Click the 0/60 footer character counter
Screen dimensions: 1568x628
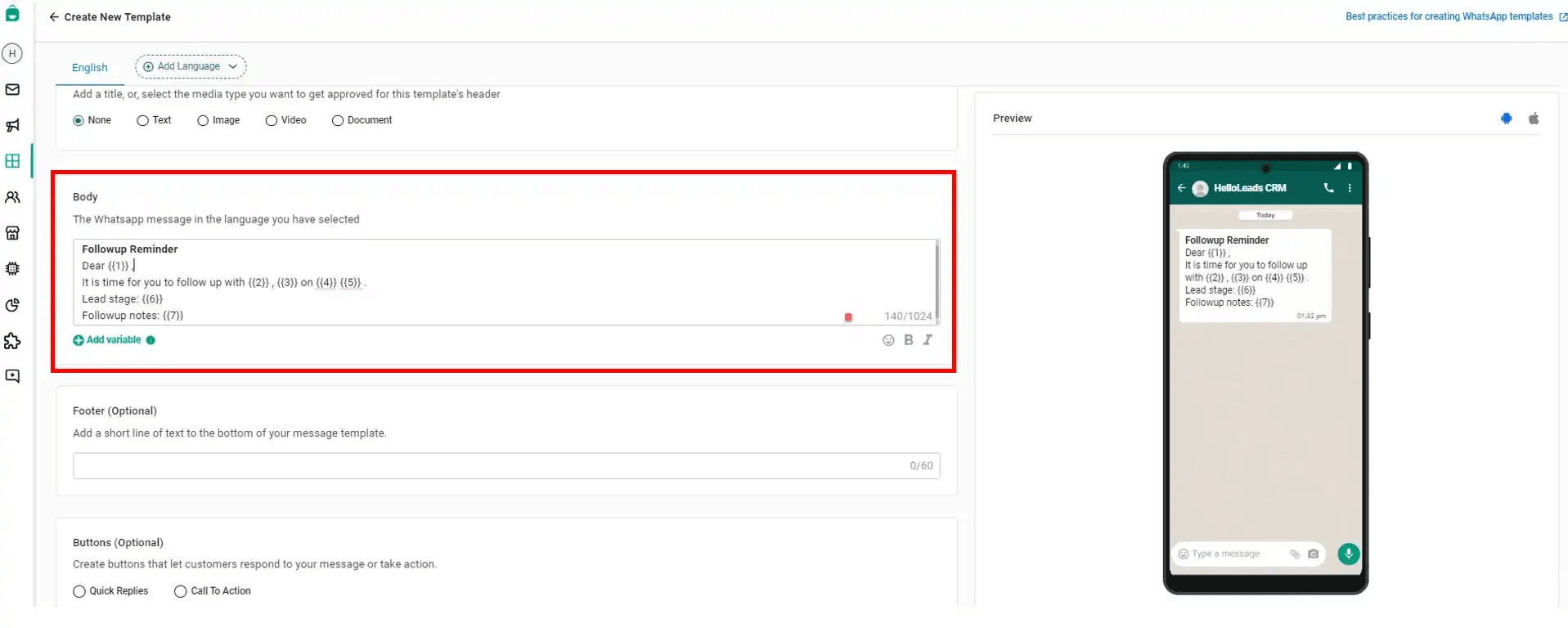[921, 466]
